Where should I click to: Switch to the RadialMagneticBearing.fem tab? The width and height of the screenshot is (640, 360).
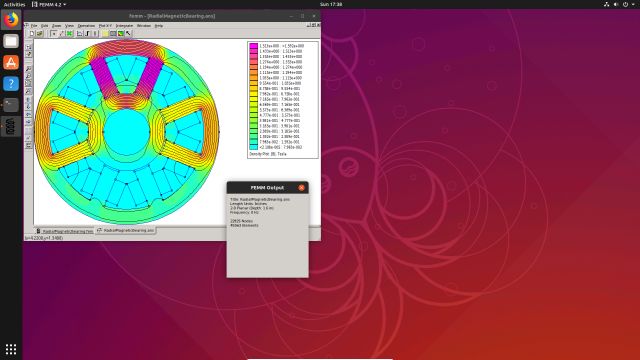click(x=64, y=231)
